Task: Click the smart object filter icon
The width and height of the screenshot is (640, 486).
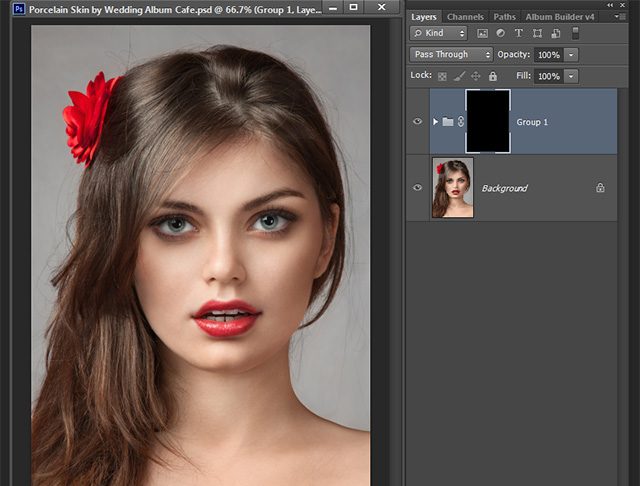Action: [556, 34]
